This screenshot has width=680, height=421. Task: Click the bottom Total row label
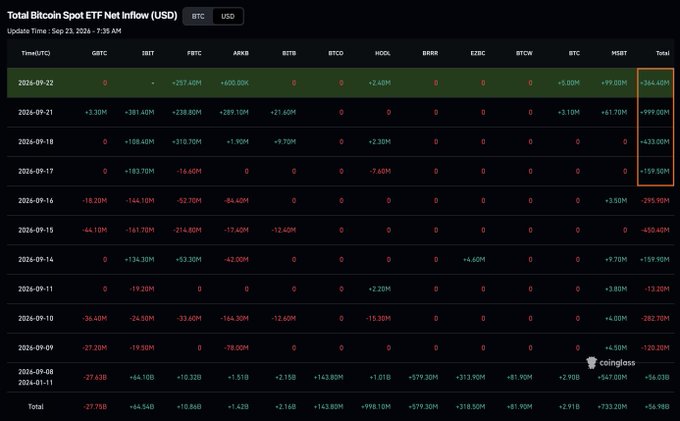36,407
